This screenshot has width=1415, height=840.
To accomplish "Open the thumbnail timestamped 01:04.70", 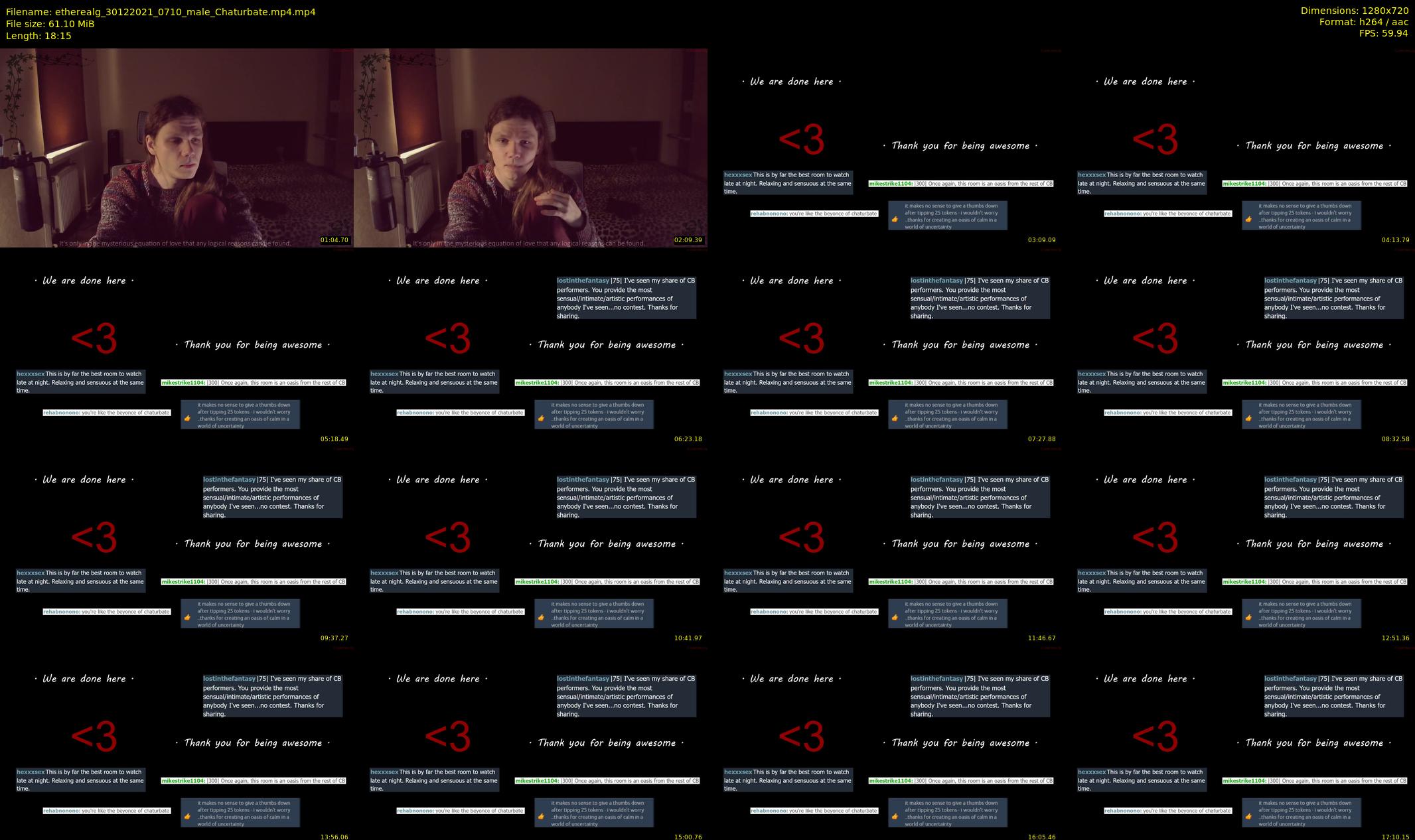I will pos(177,147).
